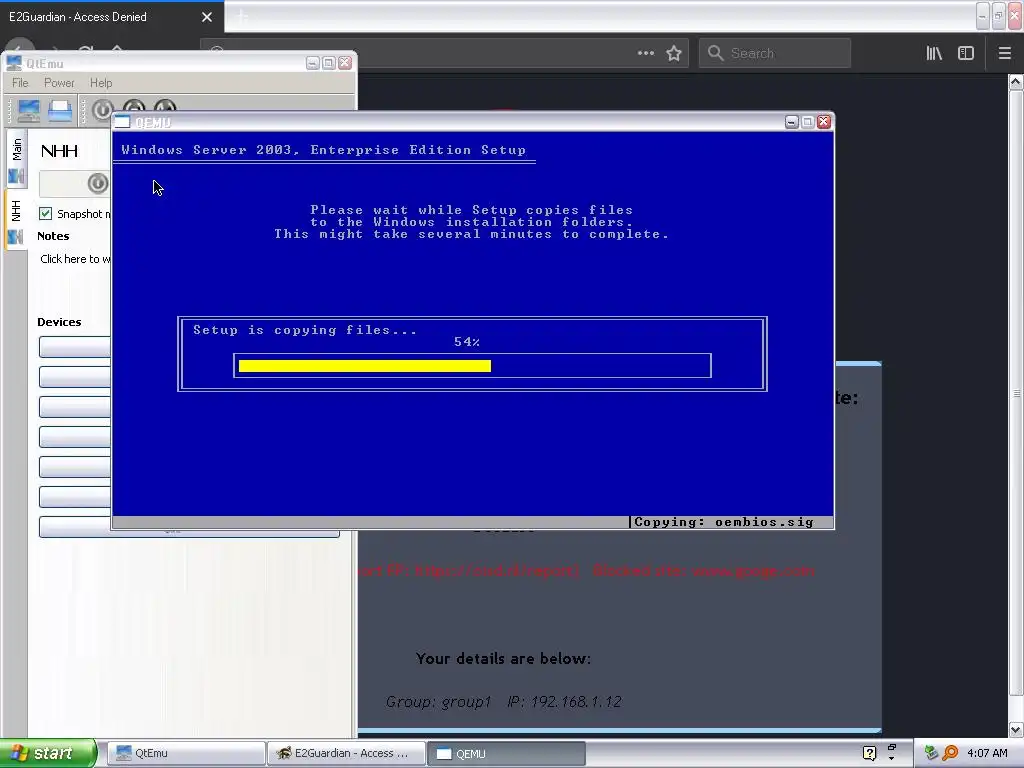Click the help question mark taskbar icon
The height and width of the screenshot is (768, 1024).
pos(869,753)
